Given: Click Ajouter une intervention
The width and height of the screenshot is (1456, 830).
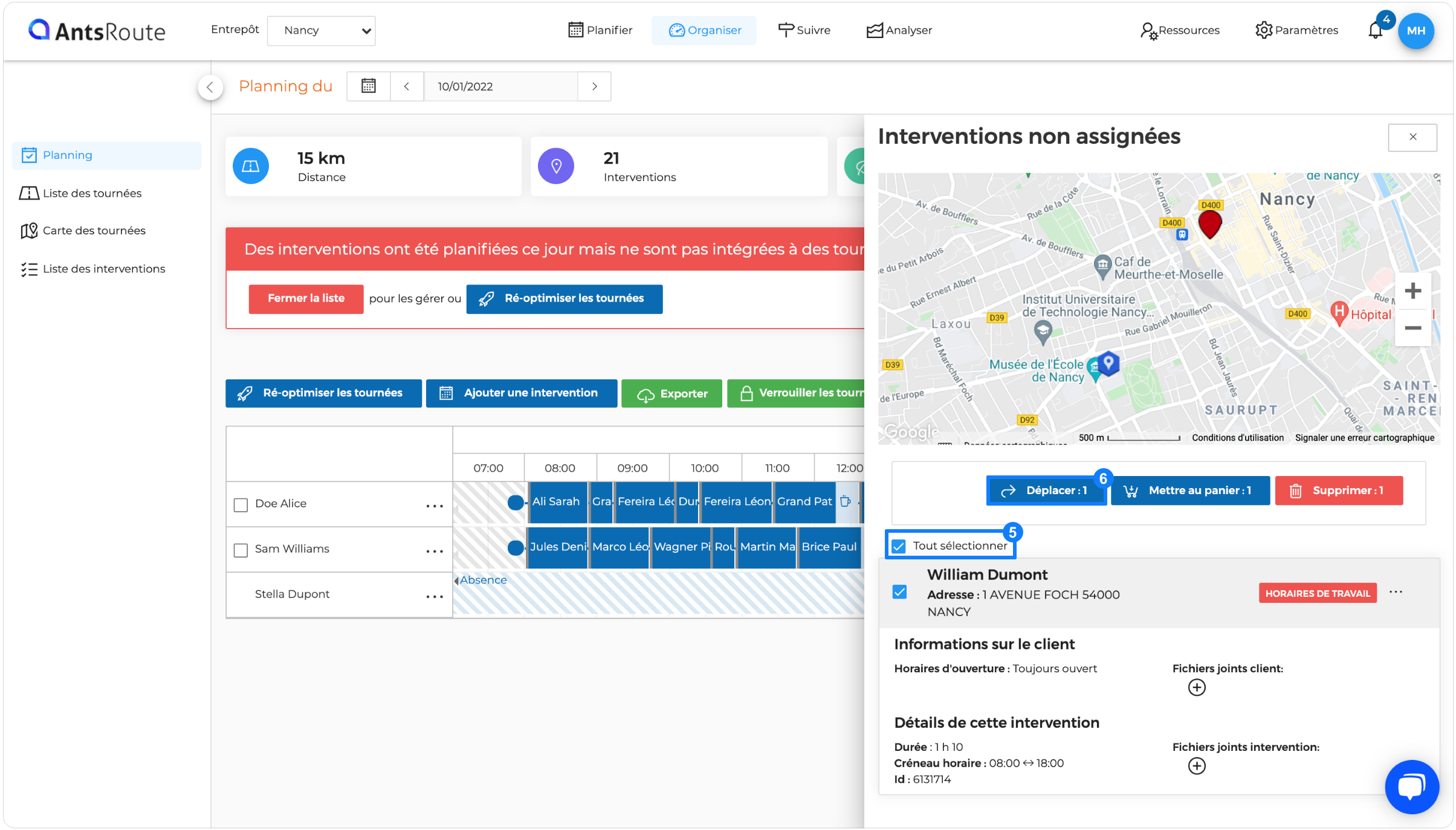Looking at the screenshot, I should click(x=521, y=393).
